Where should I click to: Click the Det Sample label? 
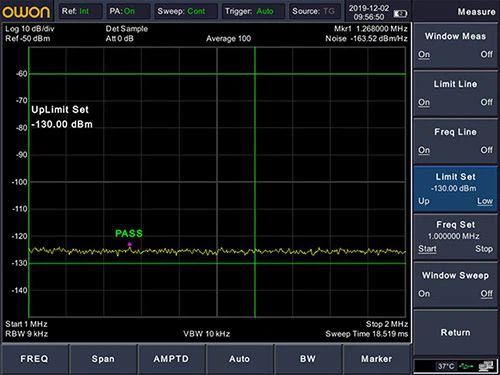pyautogui.click(x=127, y=29)
